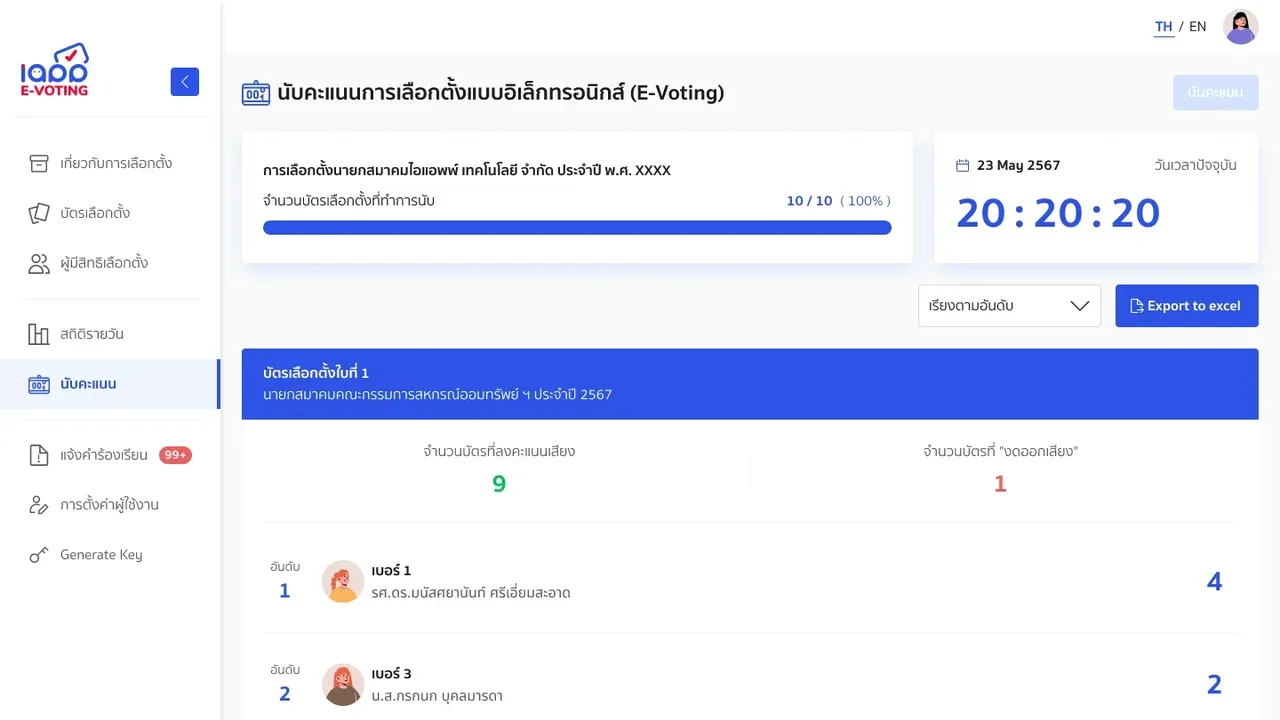
Task: Click the score 4 for เบอร์ 1
Action: coord(1214,582)
